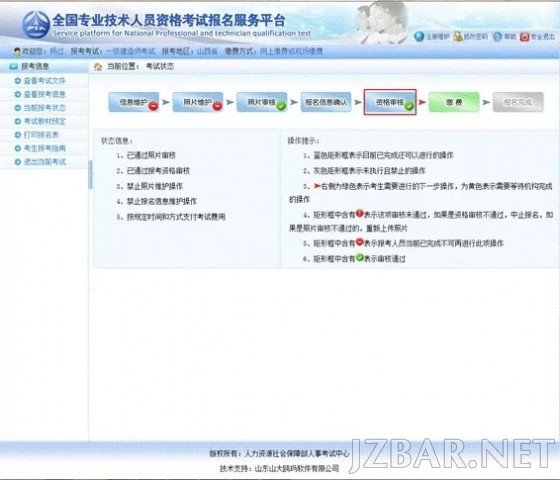Image resolution: width=560 pixels, height=480 pixels.
Task: Click the 报名信息确认 step button
Action: tap(326, 102)
